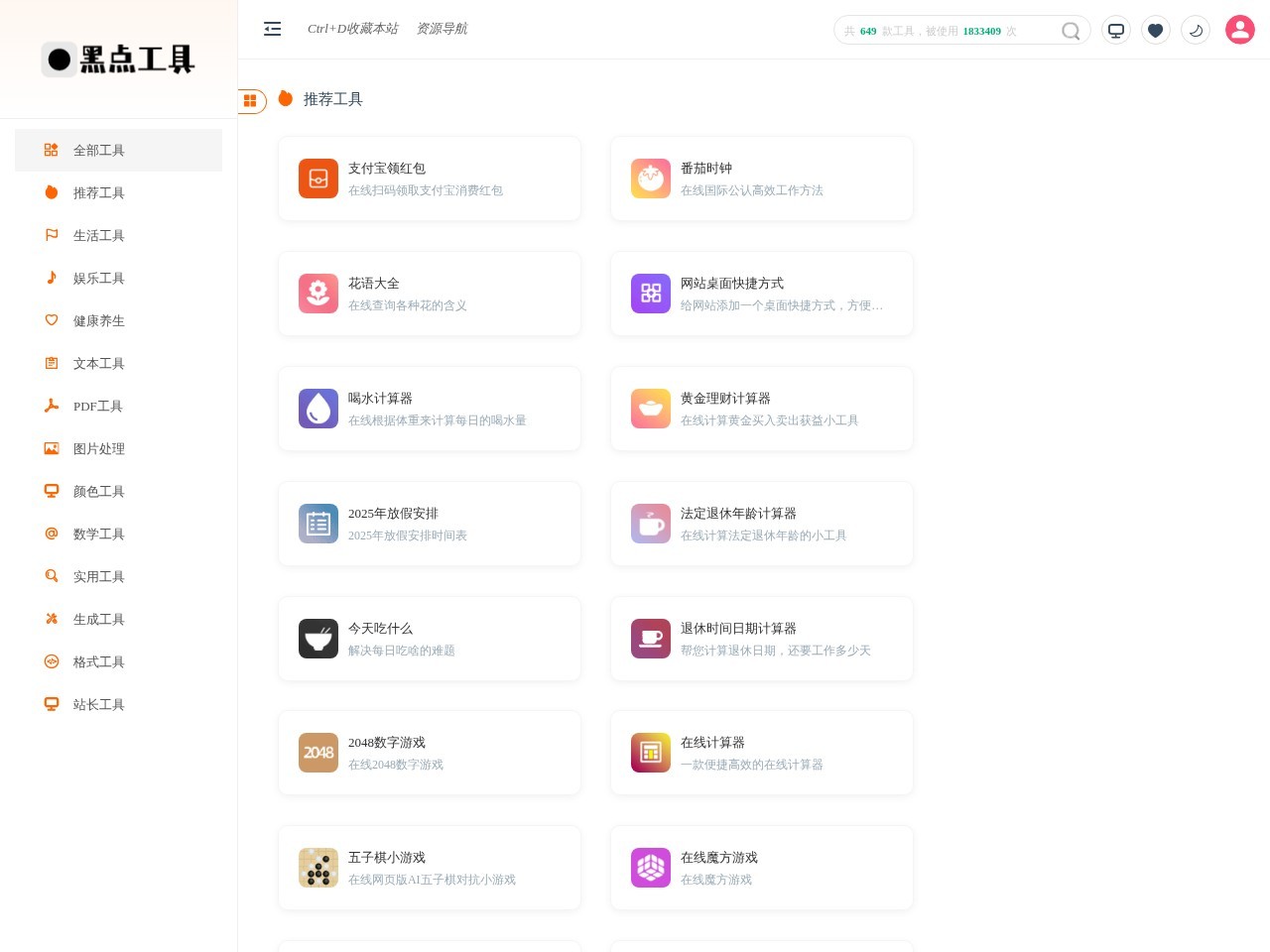
Task: Click the 在线魔方游戏 cube icon
Action: pyautogui.click(x=651, y=868)
